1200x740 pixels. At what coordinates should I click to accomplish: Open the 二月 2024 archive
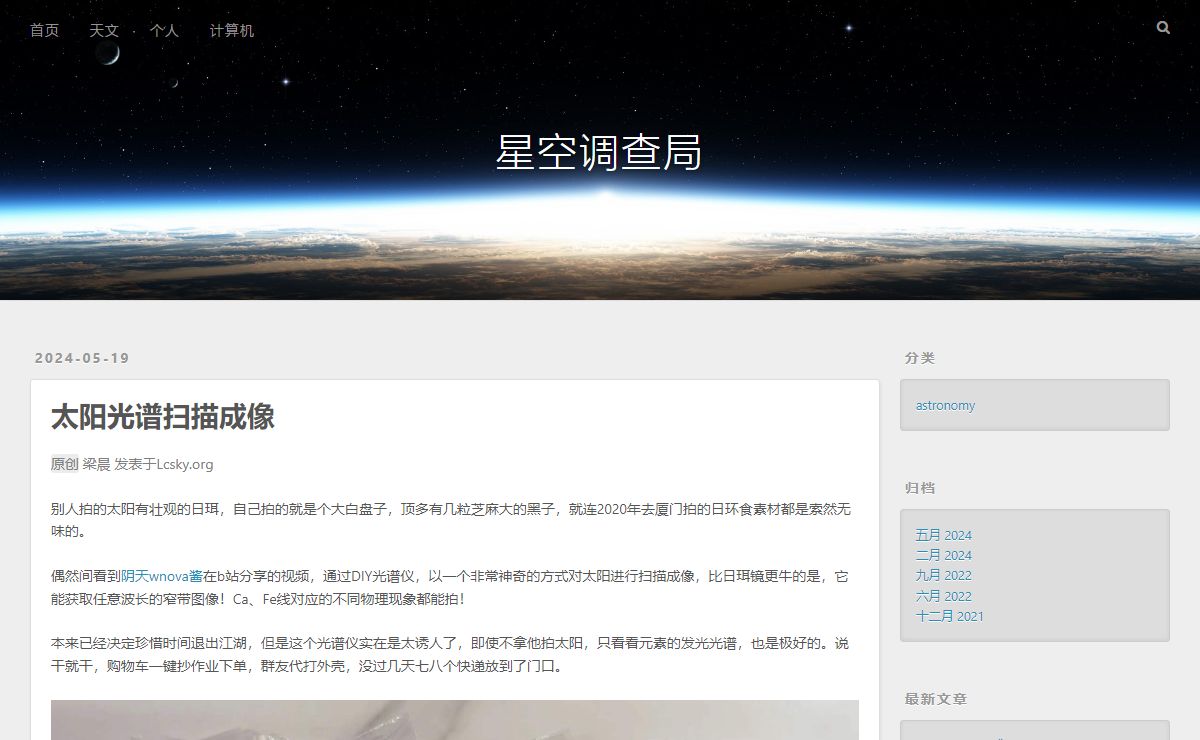tap(943, 555)
